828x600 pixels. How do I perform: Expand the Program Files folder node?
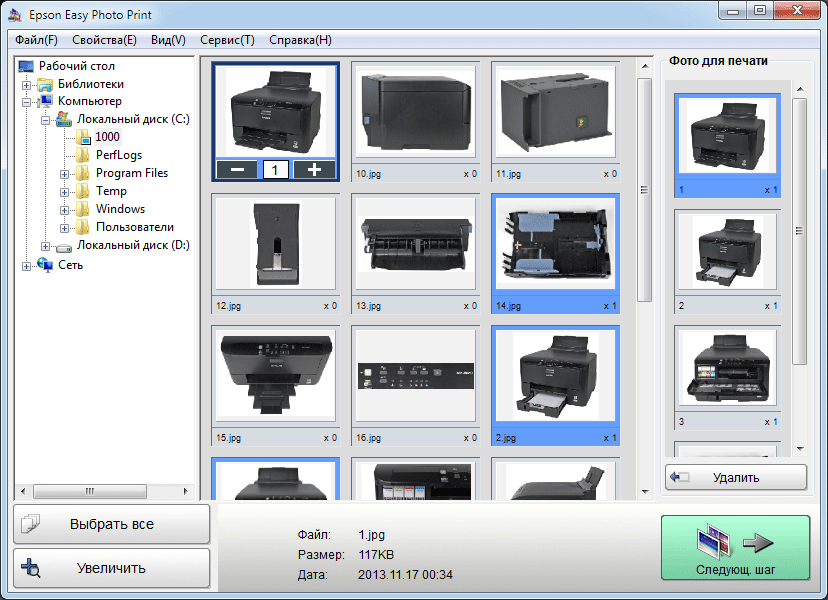tap(64, 174)
